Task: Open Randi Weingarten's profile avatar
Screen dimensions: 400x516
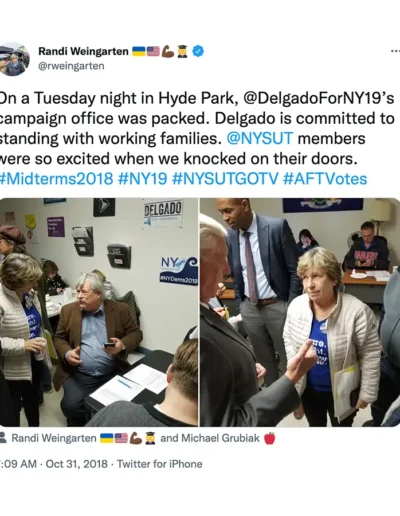Action: pyautogui.click(x=14, y=59)
